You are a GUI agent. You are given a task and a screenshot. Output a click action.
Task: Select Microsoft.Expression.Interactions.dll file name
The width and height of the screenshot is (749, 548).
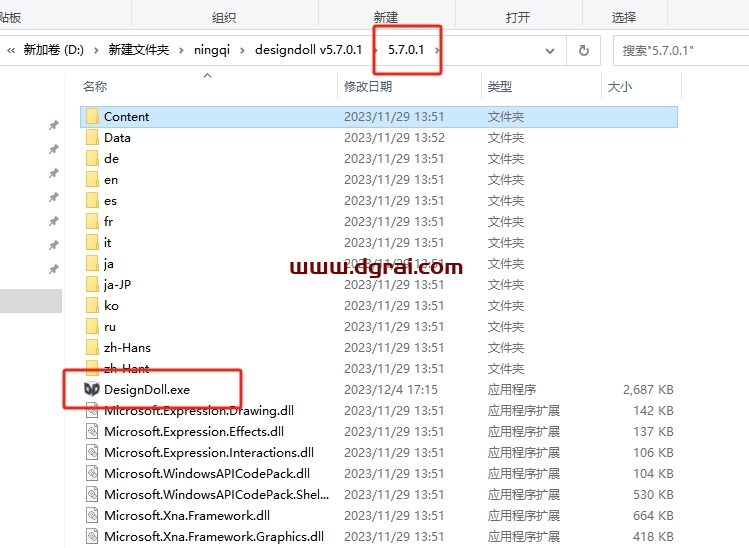tap(209, 452)
